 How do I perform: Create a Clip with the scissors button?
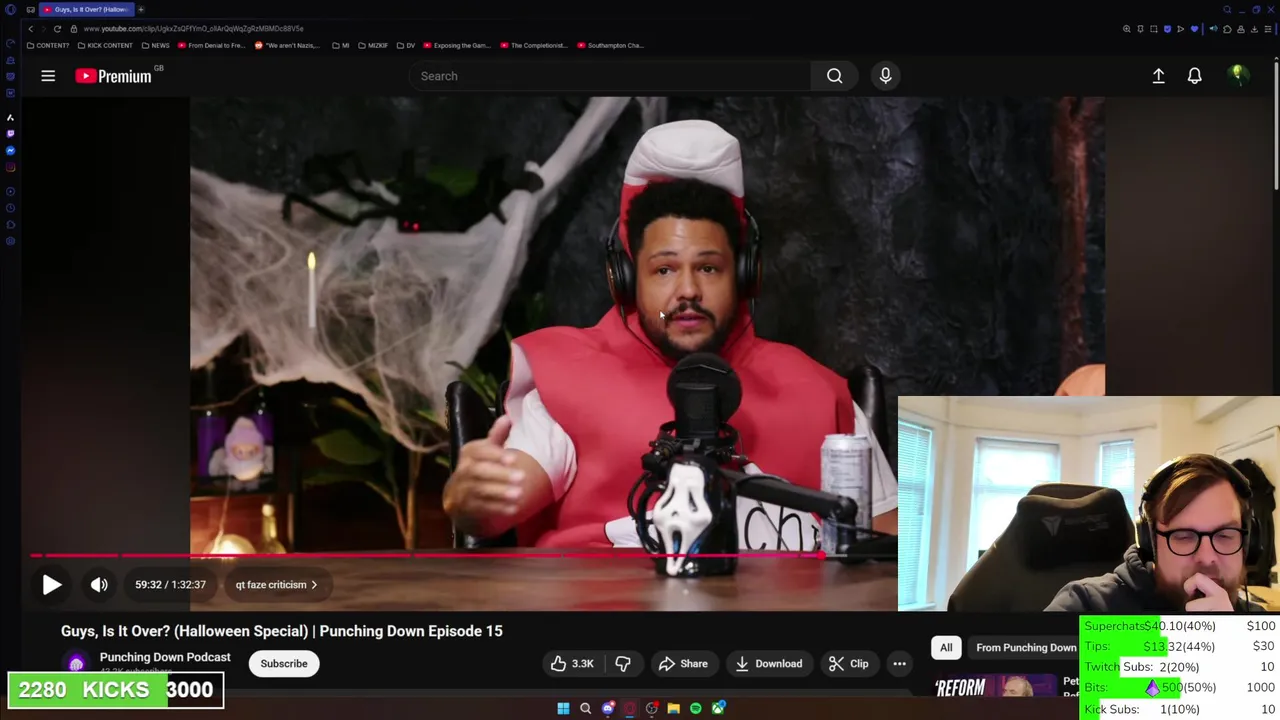[x=849, y=664]
